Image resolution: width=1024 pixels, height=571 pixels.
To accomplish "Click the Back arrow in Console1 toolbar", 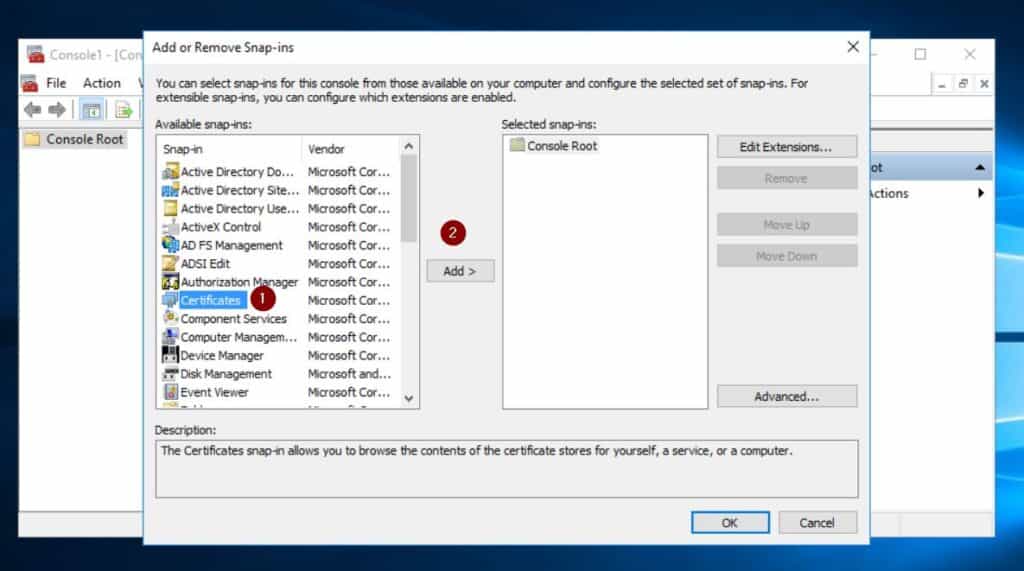I will (x=33, y=110).
